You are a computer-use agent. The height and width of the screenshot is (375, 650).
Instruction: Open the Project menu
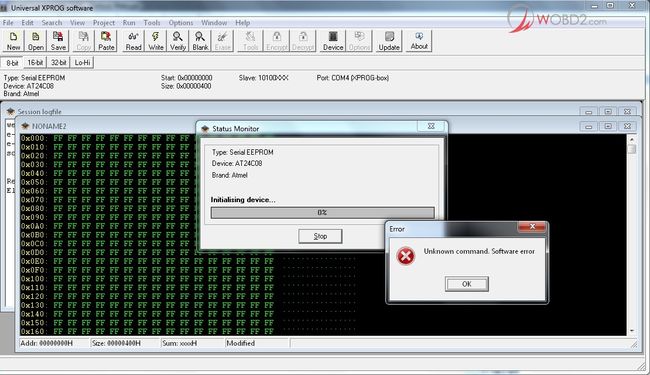click(104, 23)
